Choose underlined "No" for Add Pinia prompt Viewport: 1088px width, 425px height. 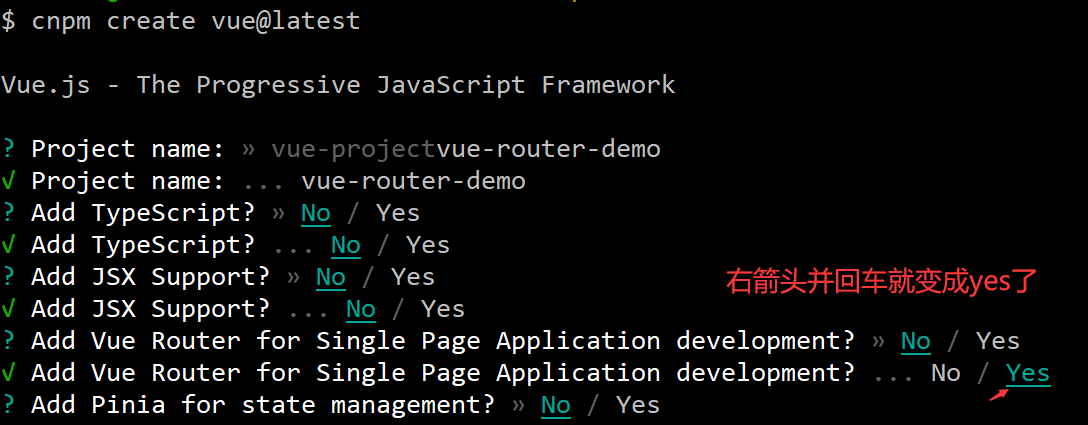click(556, 405)
